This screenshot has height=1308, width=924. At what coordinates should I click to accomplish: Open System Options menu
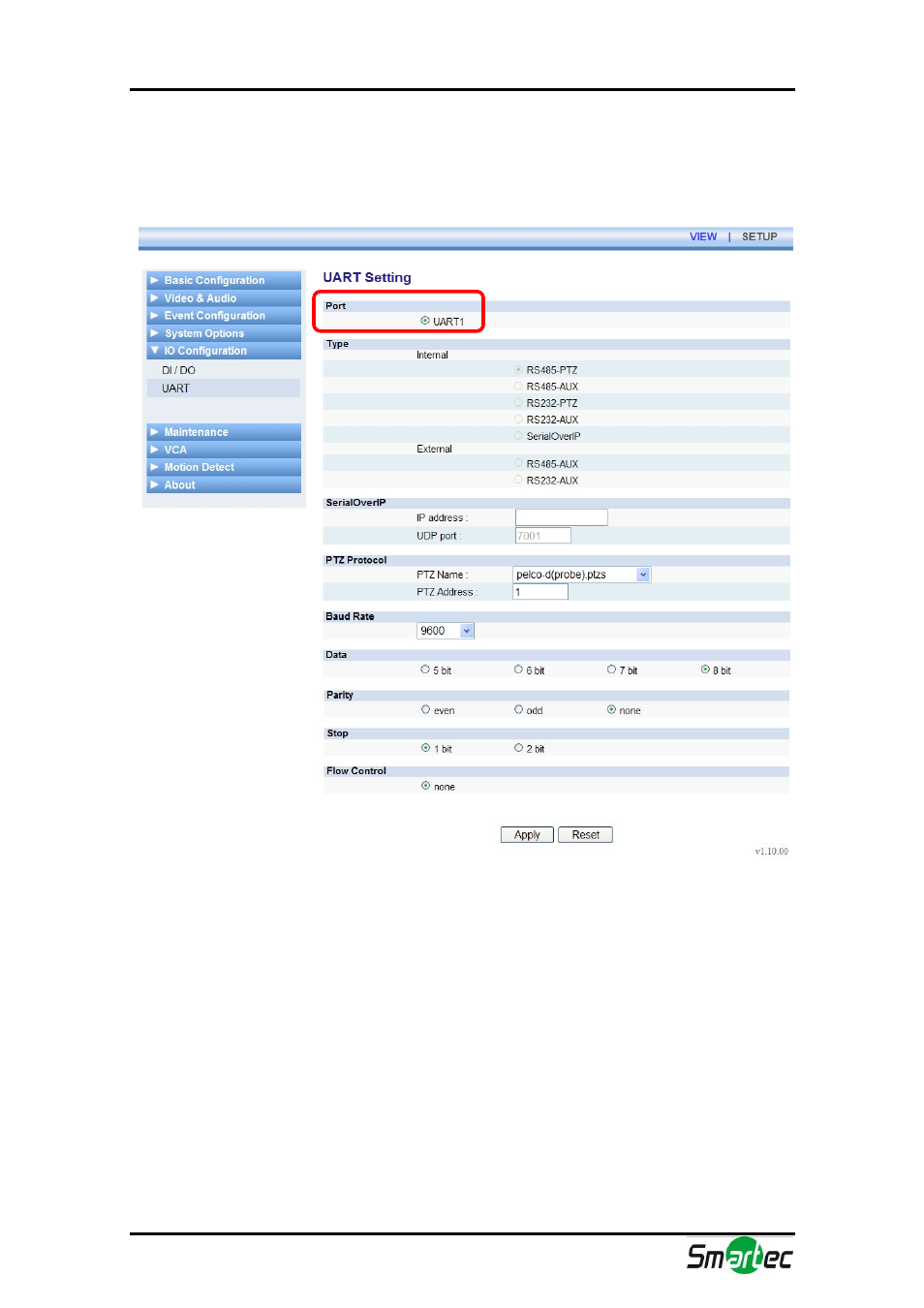[x=224, y=333]
